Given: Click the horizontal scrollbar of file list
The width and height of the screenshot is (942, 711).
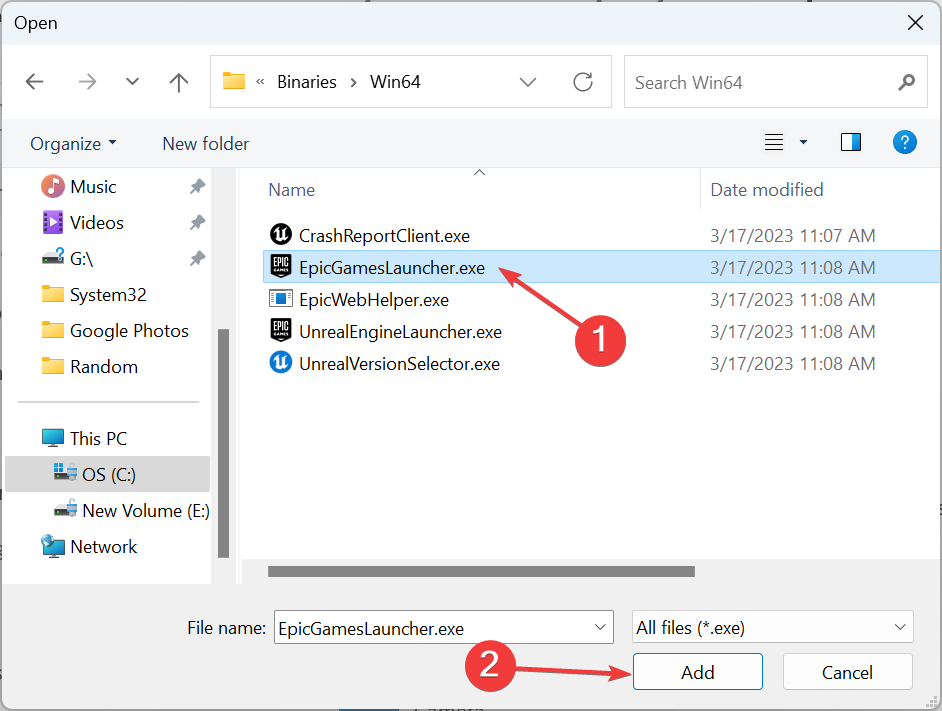Looking at the screenshot, I should point(481,571).
